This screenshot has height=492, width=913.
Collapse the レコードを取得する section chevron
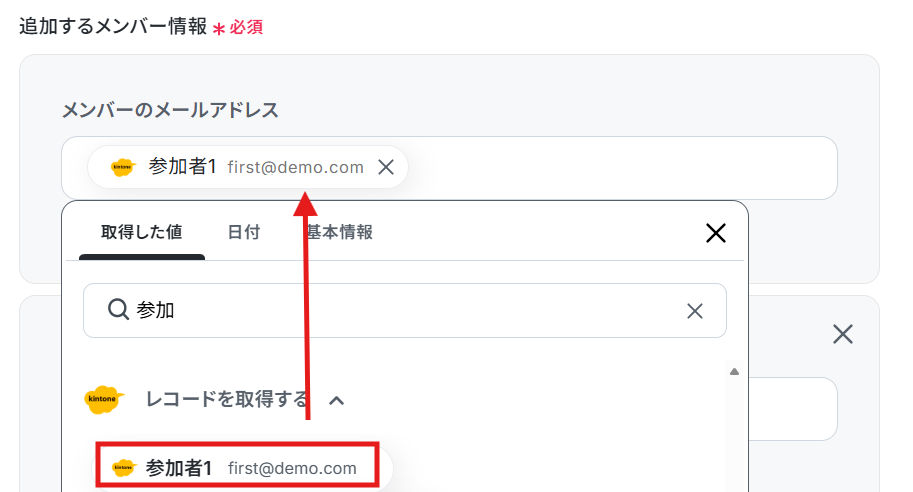[337, 401]
